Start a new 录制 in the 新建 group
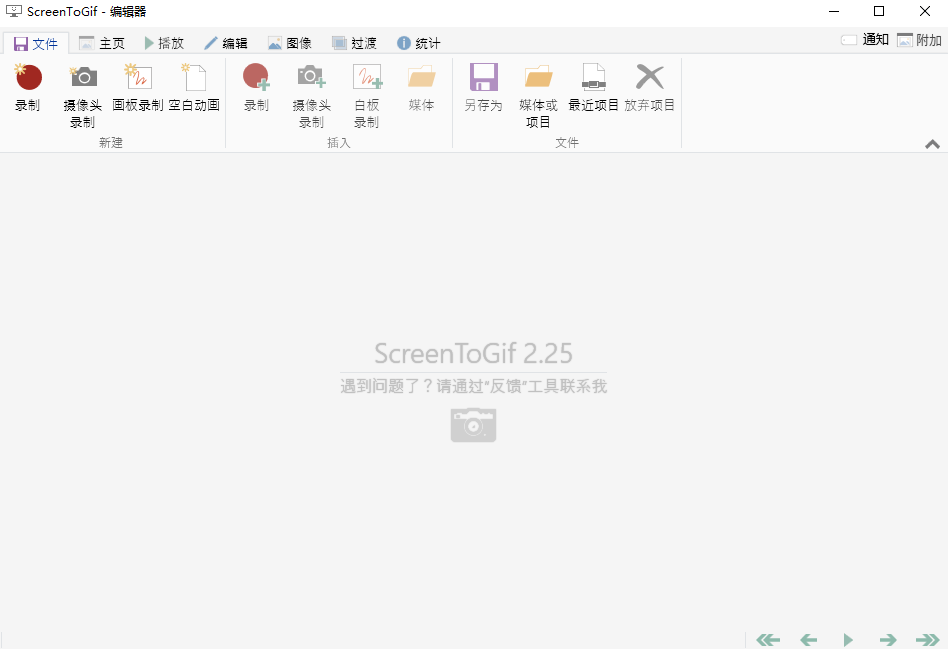The height and width of the screenshot is (649, 948). point(28,88)
